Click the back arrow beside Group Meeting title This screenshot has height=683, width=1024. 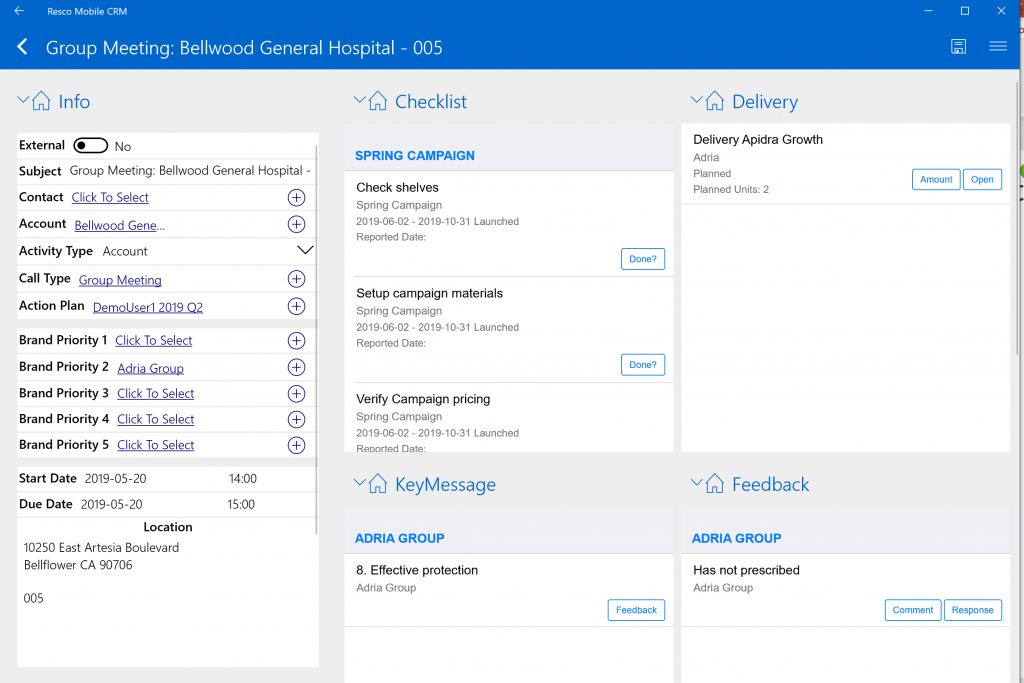(x=22, y=47)
